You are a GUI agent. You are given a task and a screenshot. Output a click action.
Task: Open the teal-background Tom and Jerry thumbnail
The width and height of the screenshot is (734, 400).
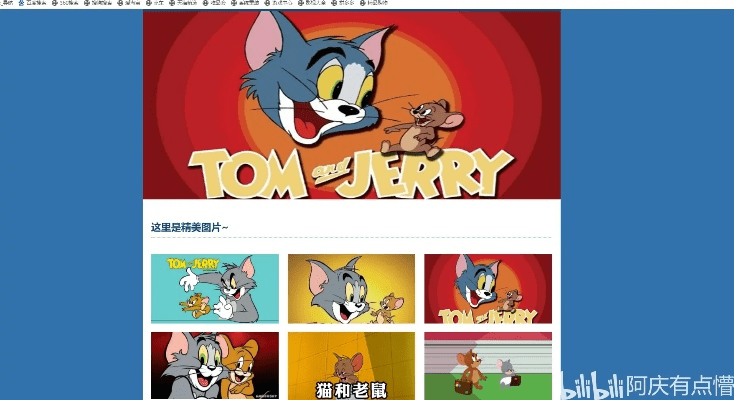(215, 288)
